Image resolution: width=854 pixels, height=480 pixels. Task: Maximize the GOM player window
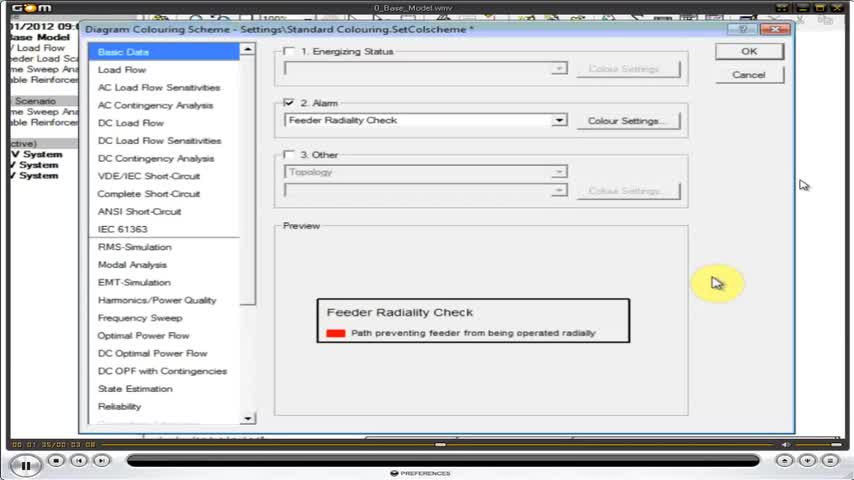pos(820,8)
